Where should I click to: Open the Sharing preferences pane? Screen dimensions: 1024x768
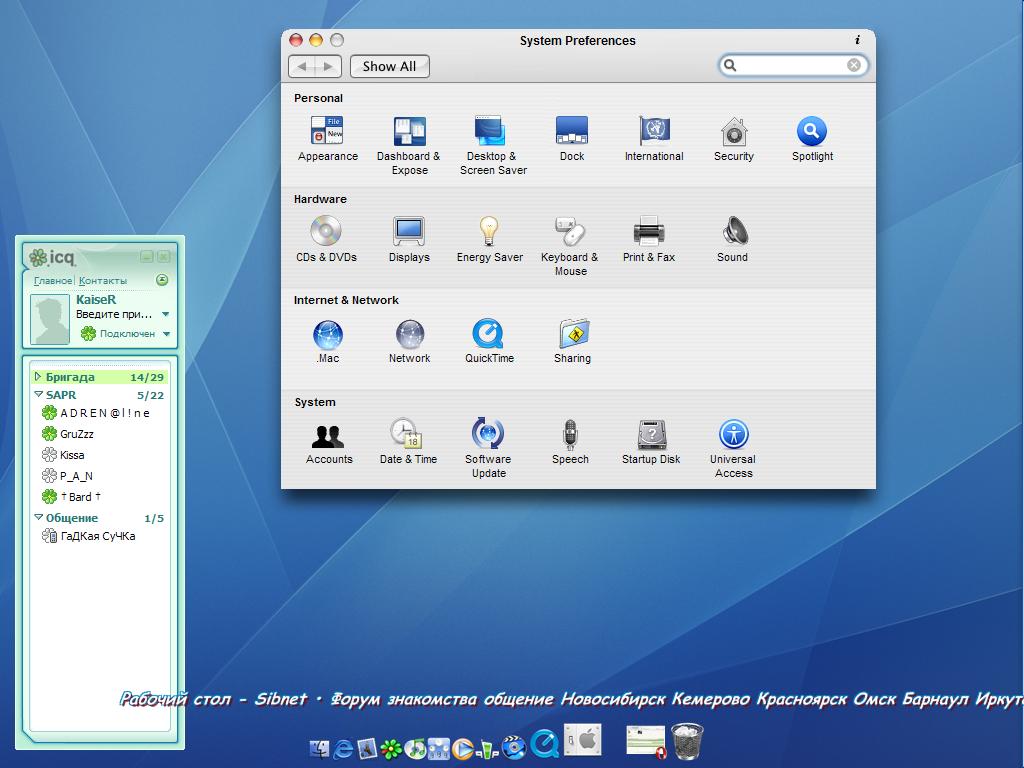[x=573, y=341]
